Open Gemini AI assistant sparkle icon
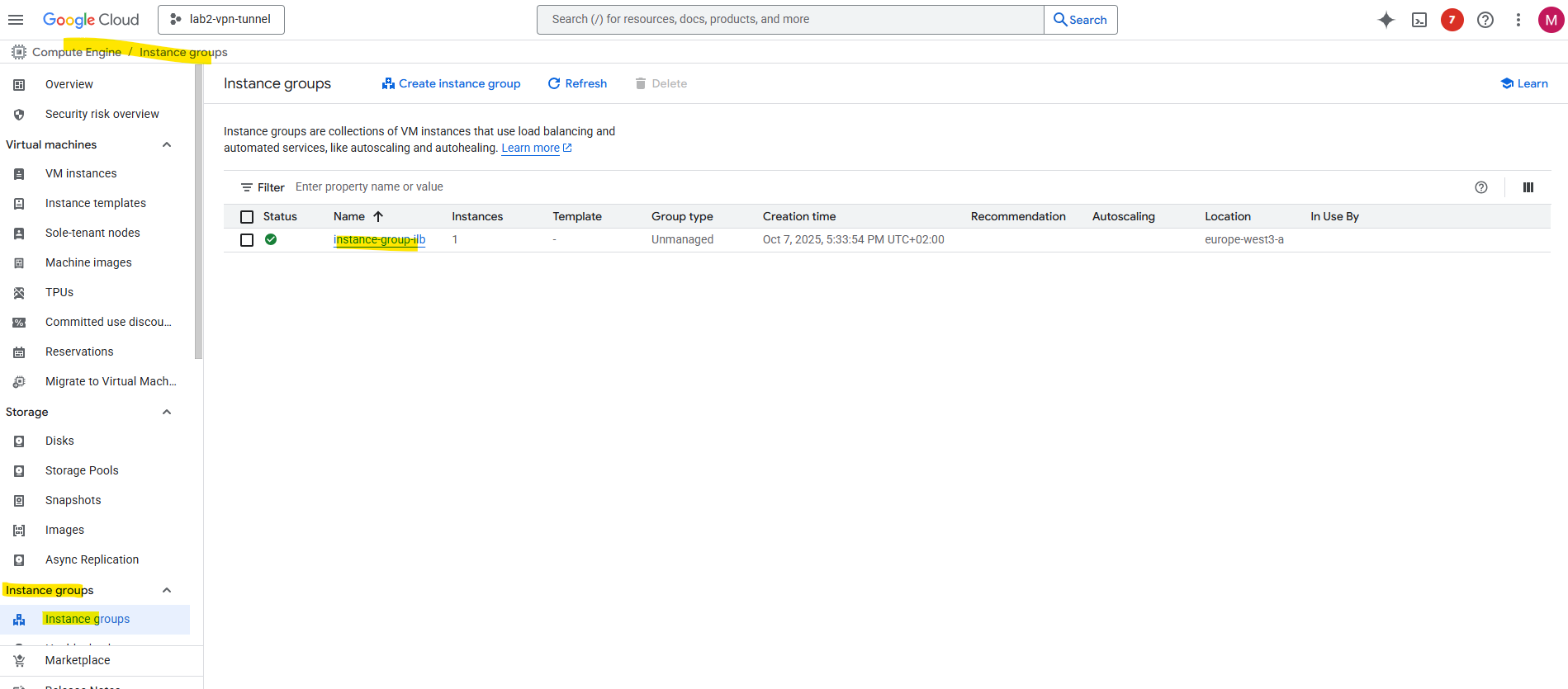The image size is (1568, 689). [1386, 20]
